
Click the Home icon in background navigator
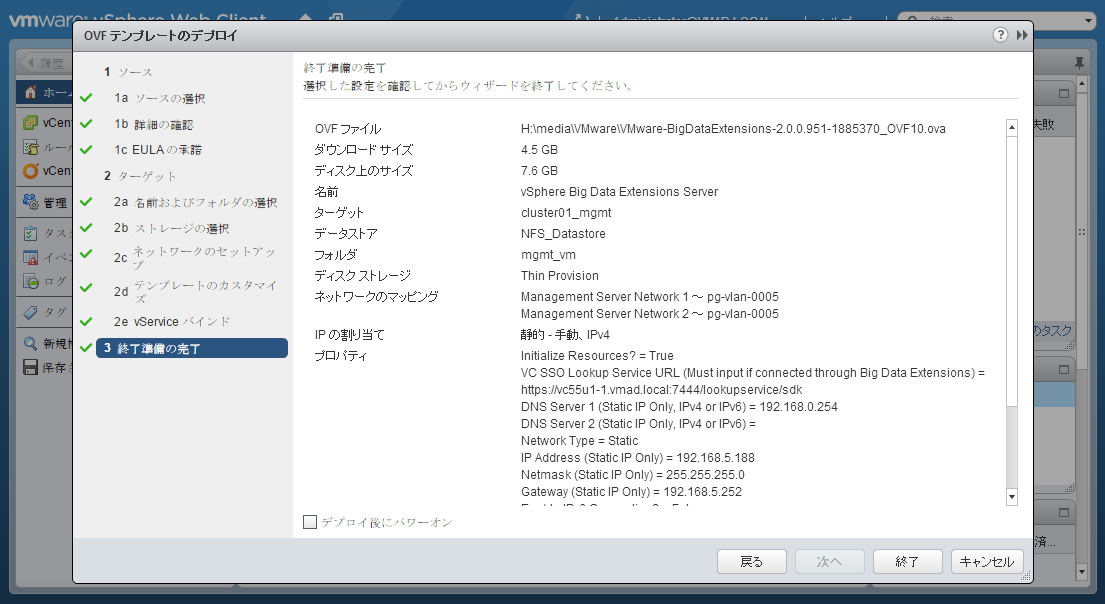[x=30, y=92]
